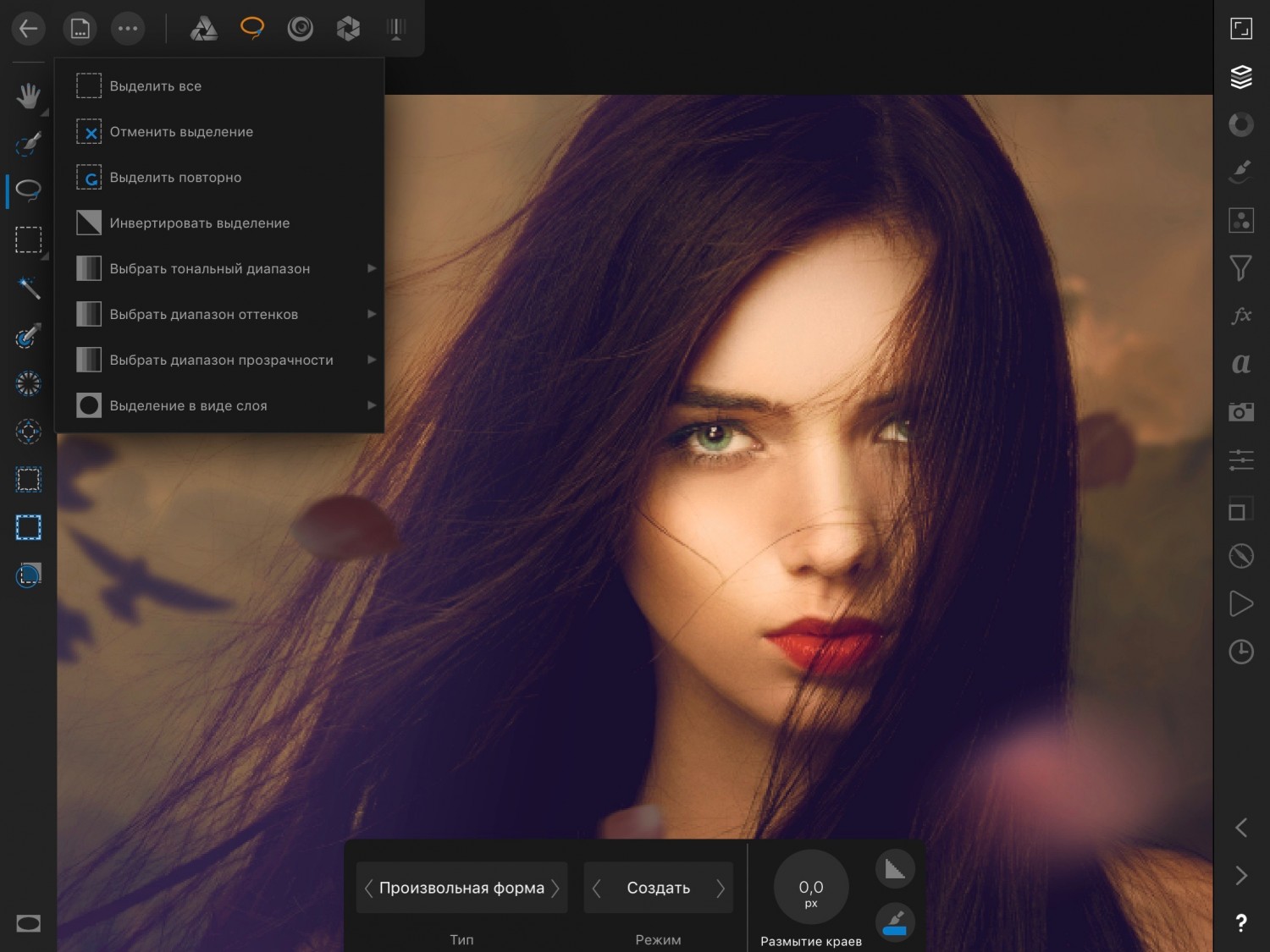
Task: Open the Text studio panel
Action: (x=1241, y=364)
